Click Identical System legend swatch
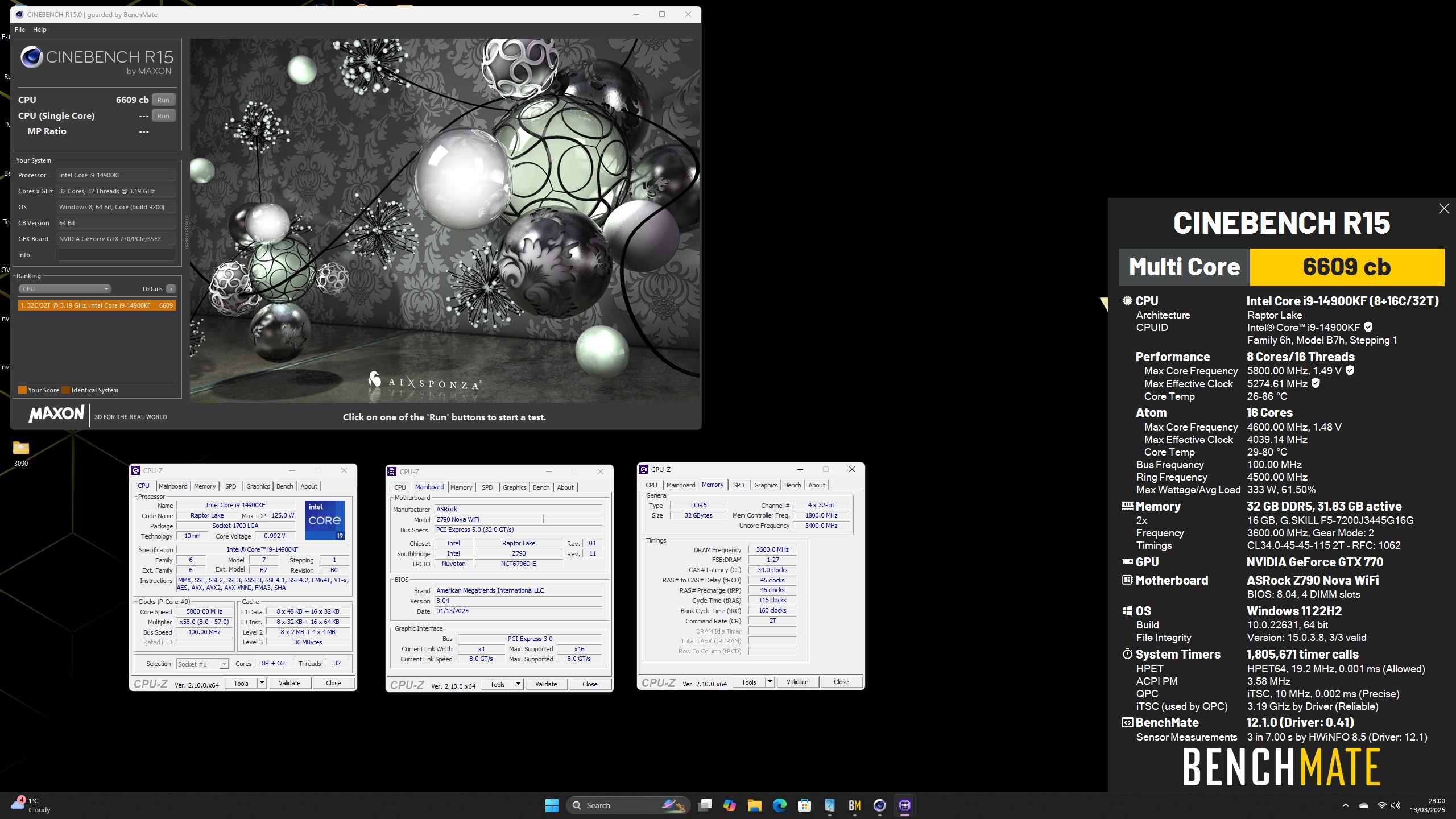Screen dimensions: 1456x819 pyautogui.click(x=65, y=390)
